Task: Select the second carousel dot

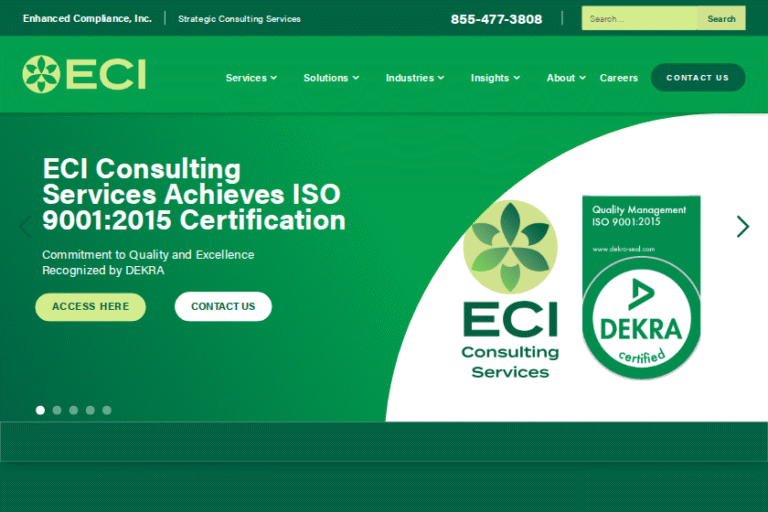Action: (x=57, y=410)
